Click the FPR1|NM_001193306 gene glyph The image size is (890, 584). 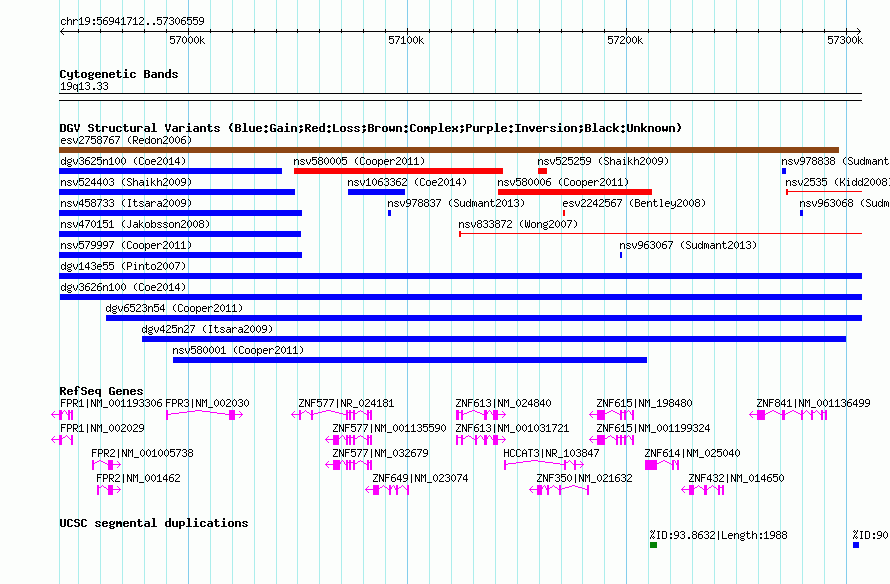click(62, 415)
